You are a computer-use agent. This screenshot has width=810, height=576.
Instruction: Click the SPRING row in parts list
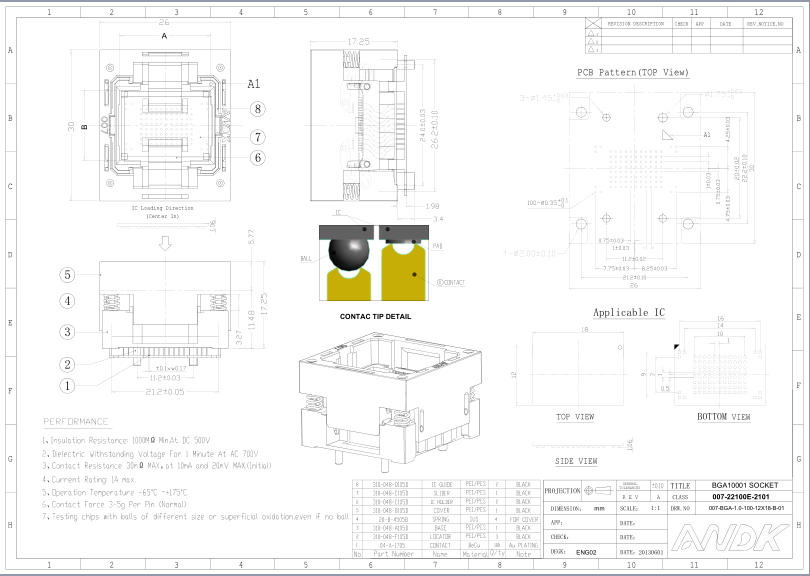[x=447, y=519]
